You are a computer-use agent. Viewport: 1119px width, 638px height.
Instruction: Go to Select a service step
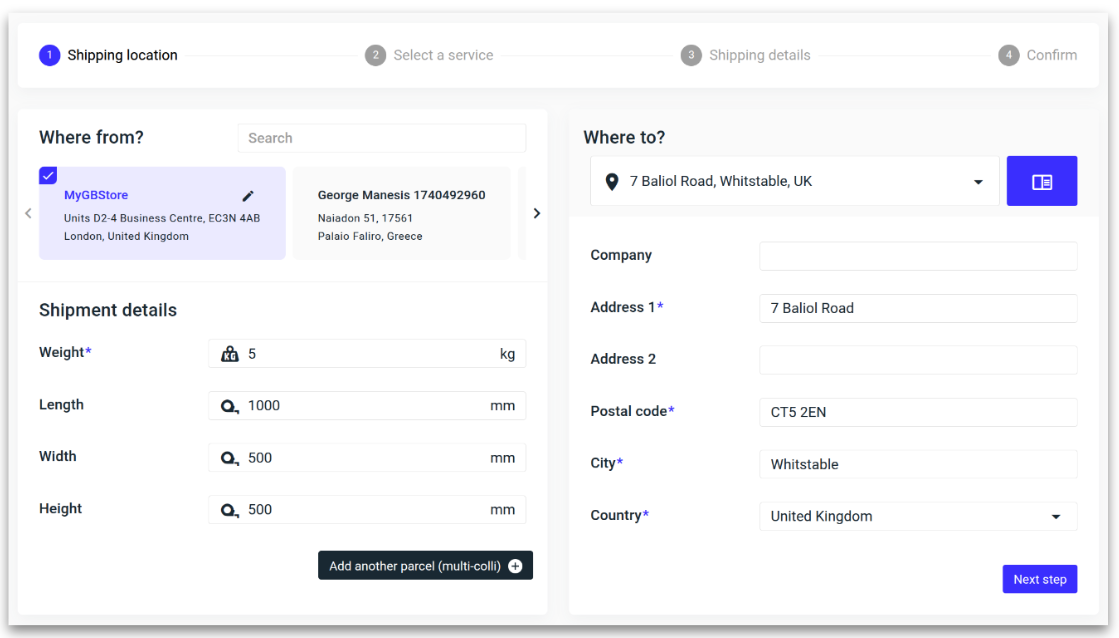430,55
